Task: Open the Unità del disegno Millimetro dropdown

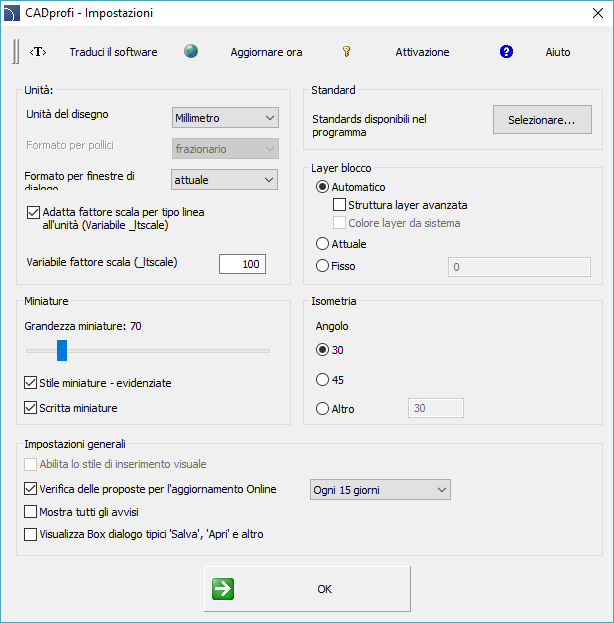Action: coord(225,118)
